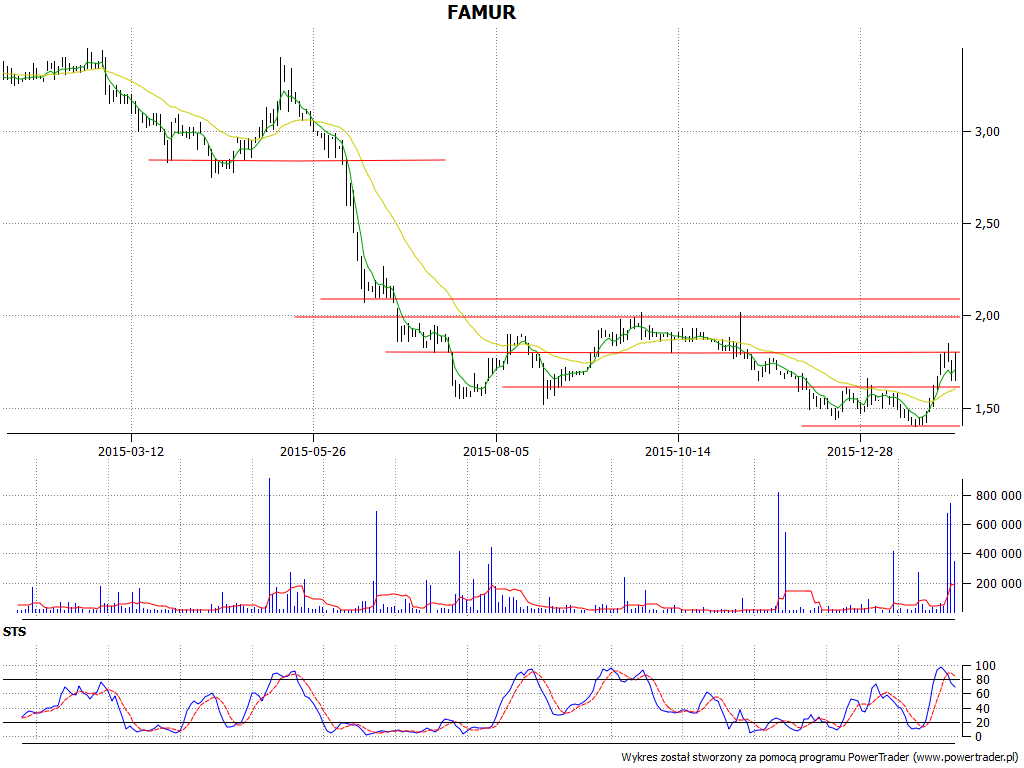Screen dimensions: 1024x768
Task: Click the 200 000 volume axis label
Action: coord(999,583)
